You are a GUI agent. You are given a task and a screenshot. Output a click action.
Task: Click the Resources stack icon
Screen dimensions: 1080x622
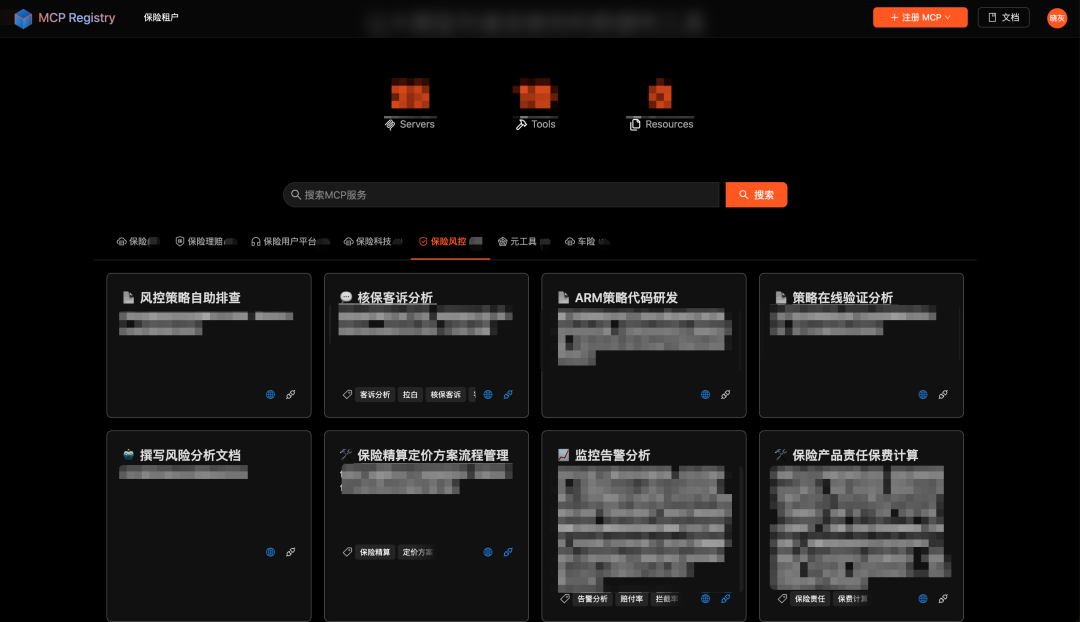634,123
